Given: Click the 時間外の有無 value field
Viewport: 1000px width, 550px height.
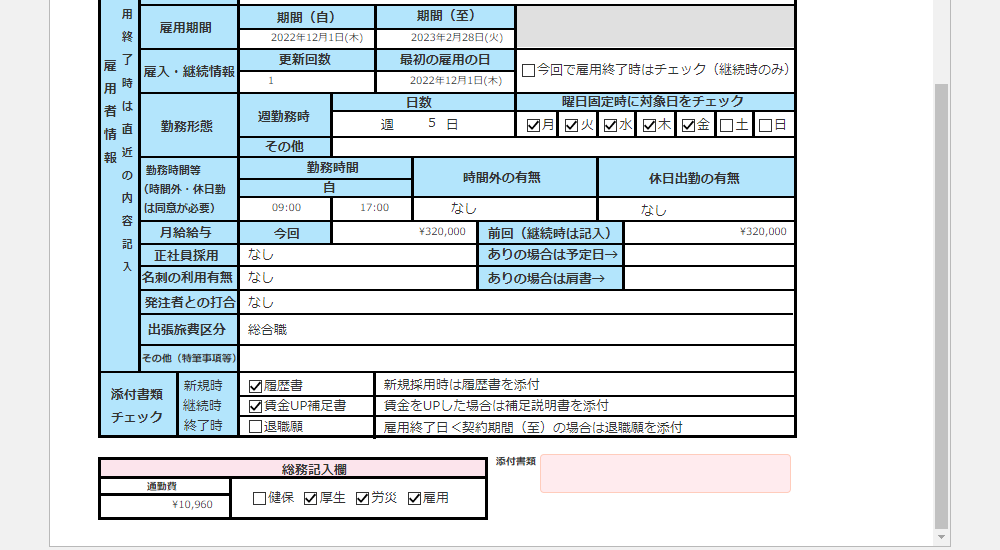Looking at the screenshot, I should click(x=504, y=209).
